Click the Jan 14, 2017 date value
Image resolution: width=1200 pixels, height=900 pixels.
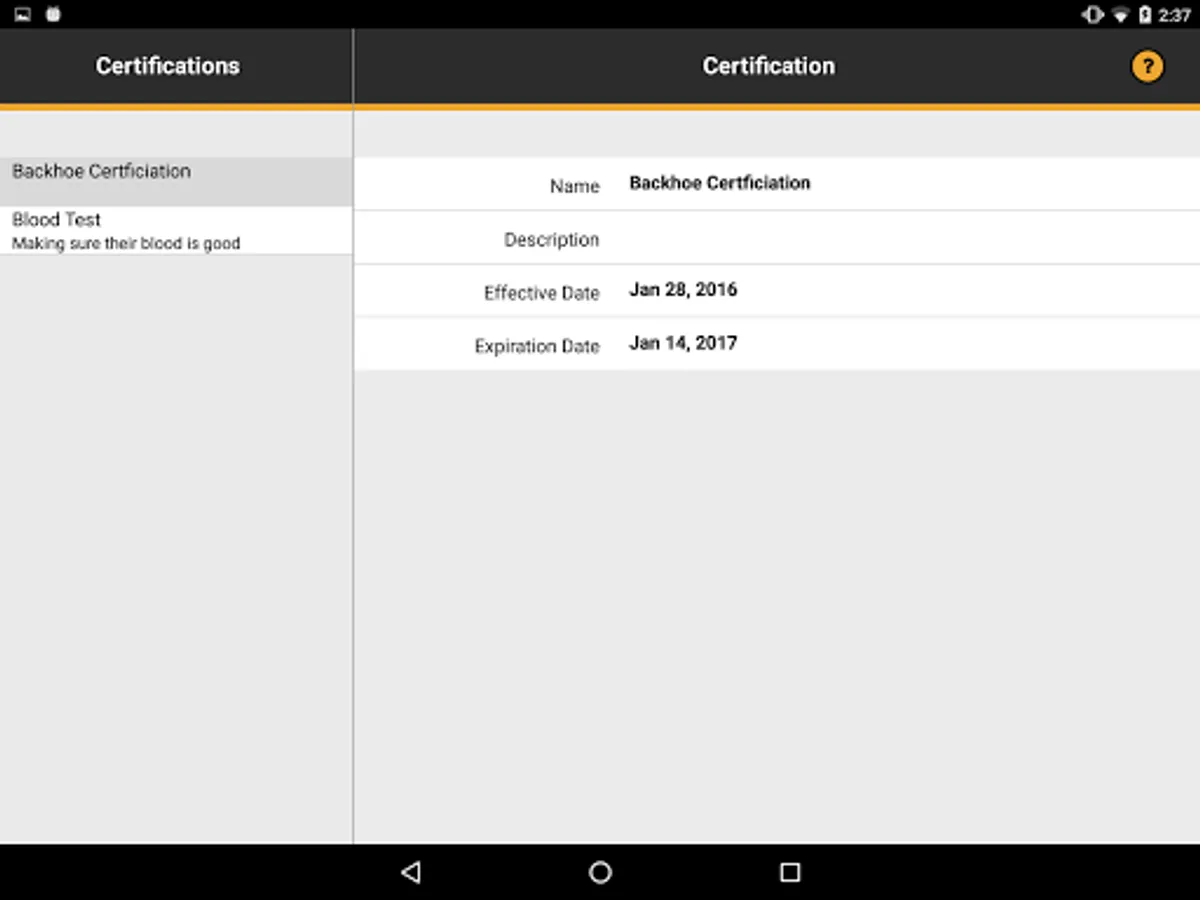[683, 343]
